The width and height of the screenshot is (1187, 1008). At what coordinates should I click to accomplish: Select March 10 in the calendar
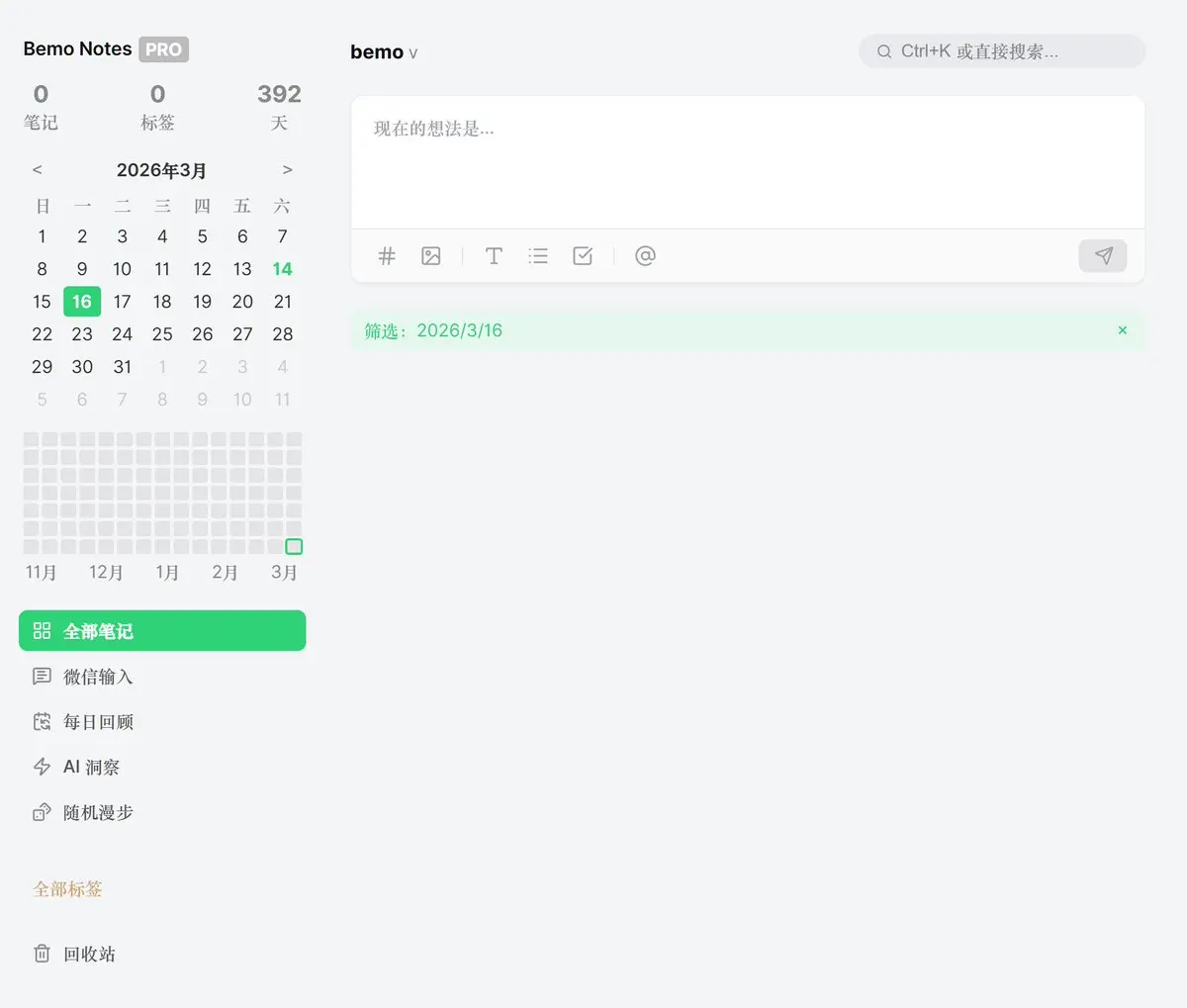pyautogui.click(x=122, y=269)
